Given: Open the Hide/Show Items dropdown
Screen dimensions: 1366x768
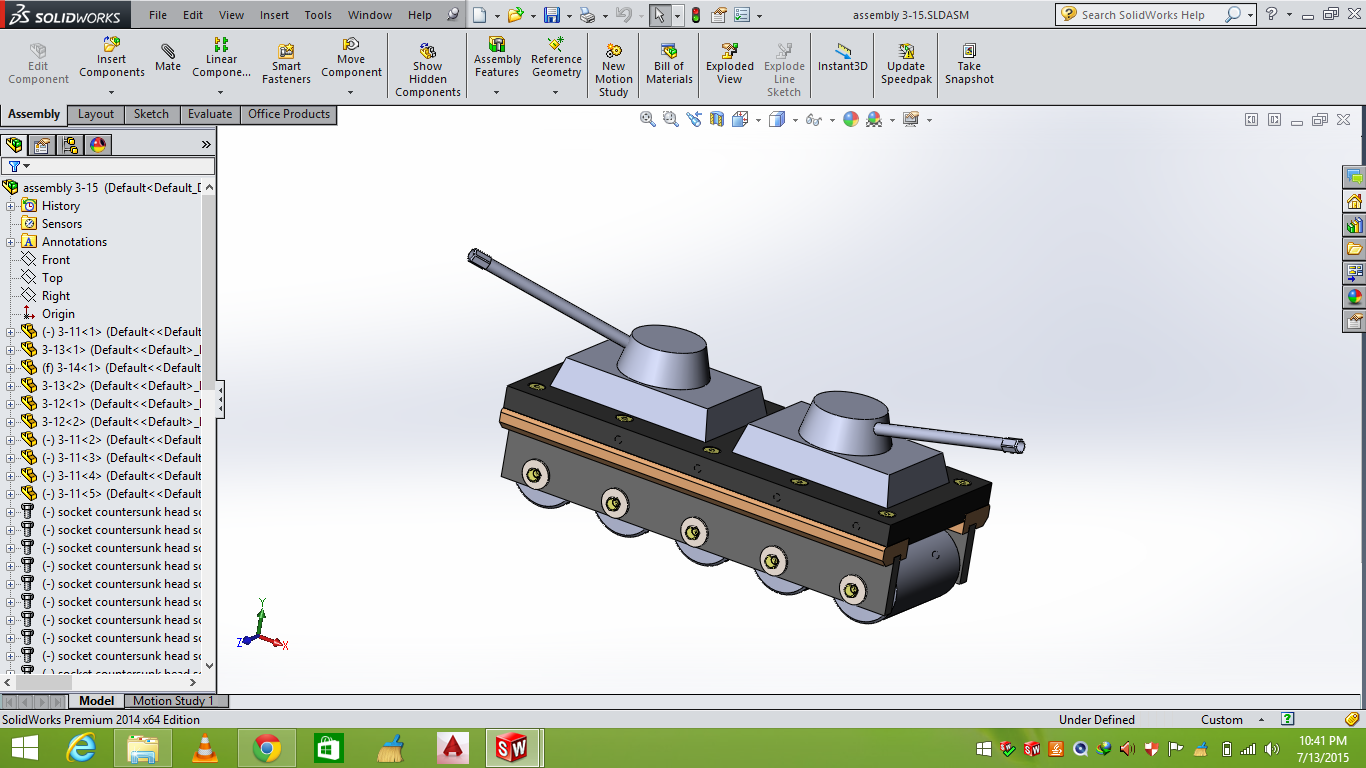Looking at the screenshot, I should click(x=832, y=120).
